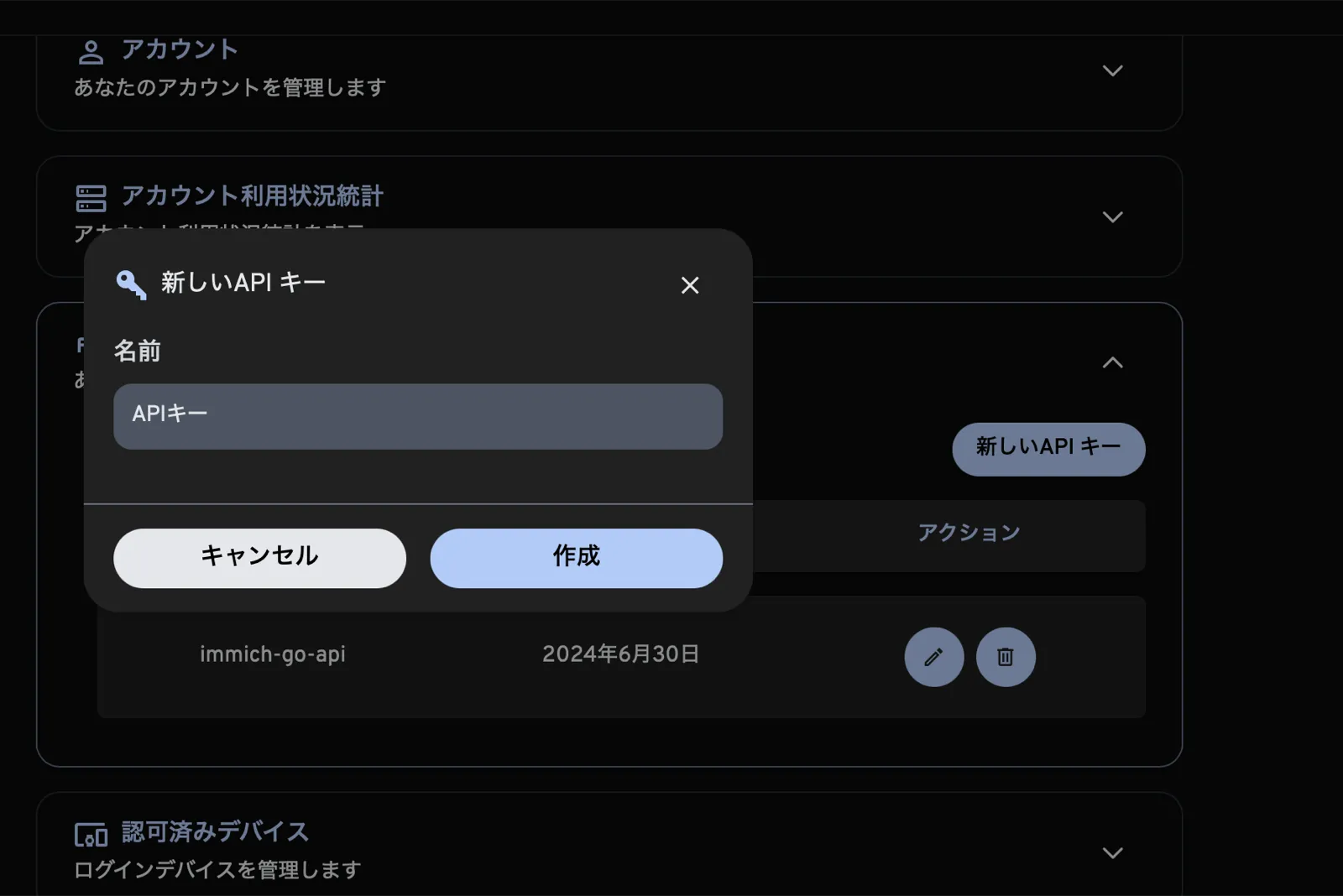Click the pencil icon to edit immich-go-api
Viewport: 1343px width, 896px height.
[x=934, y=658]
